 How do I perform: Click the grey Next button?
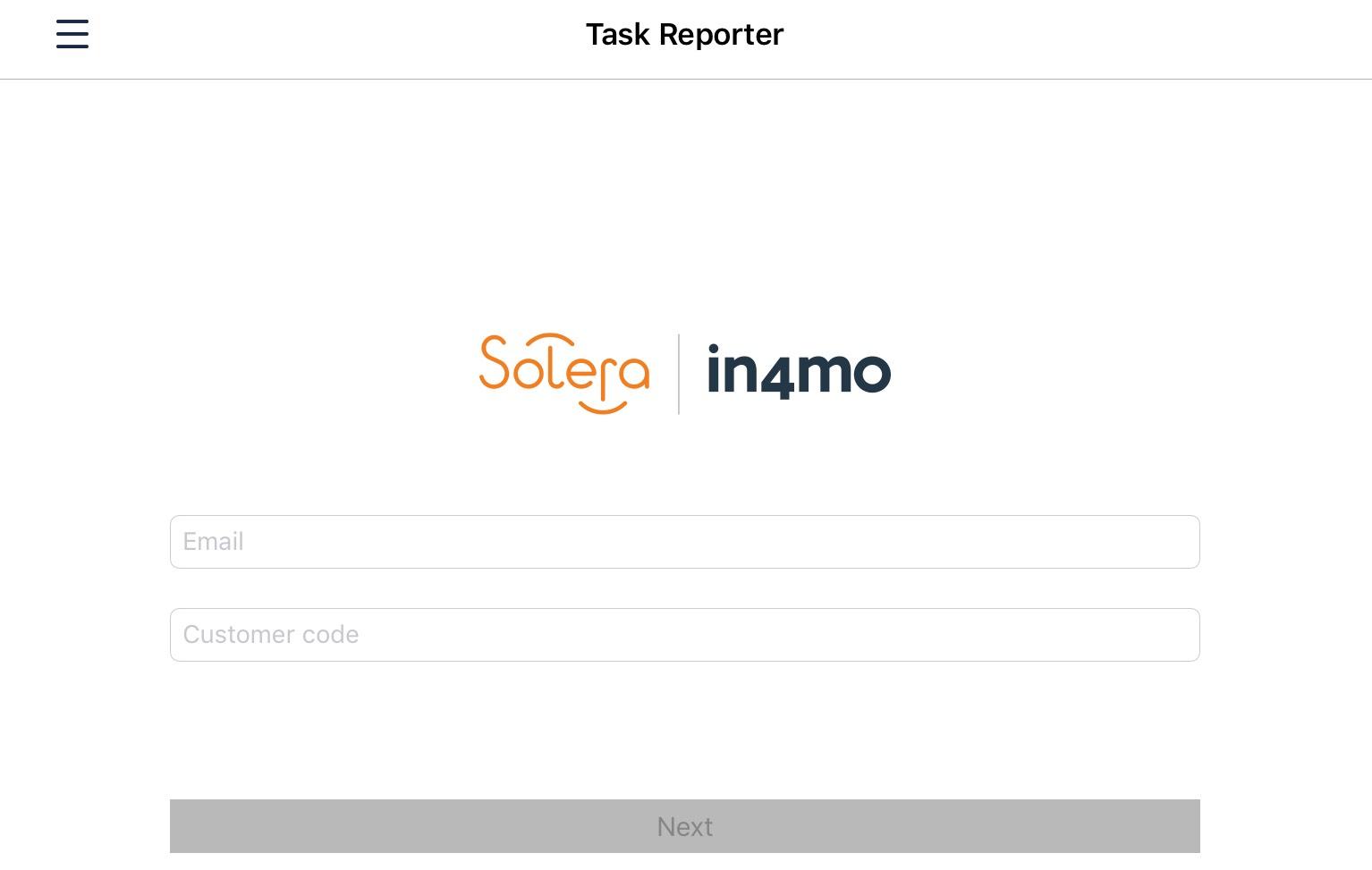point(684,826)
